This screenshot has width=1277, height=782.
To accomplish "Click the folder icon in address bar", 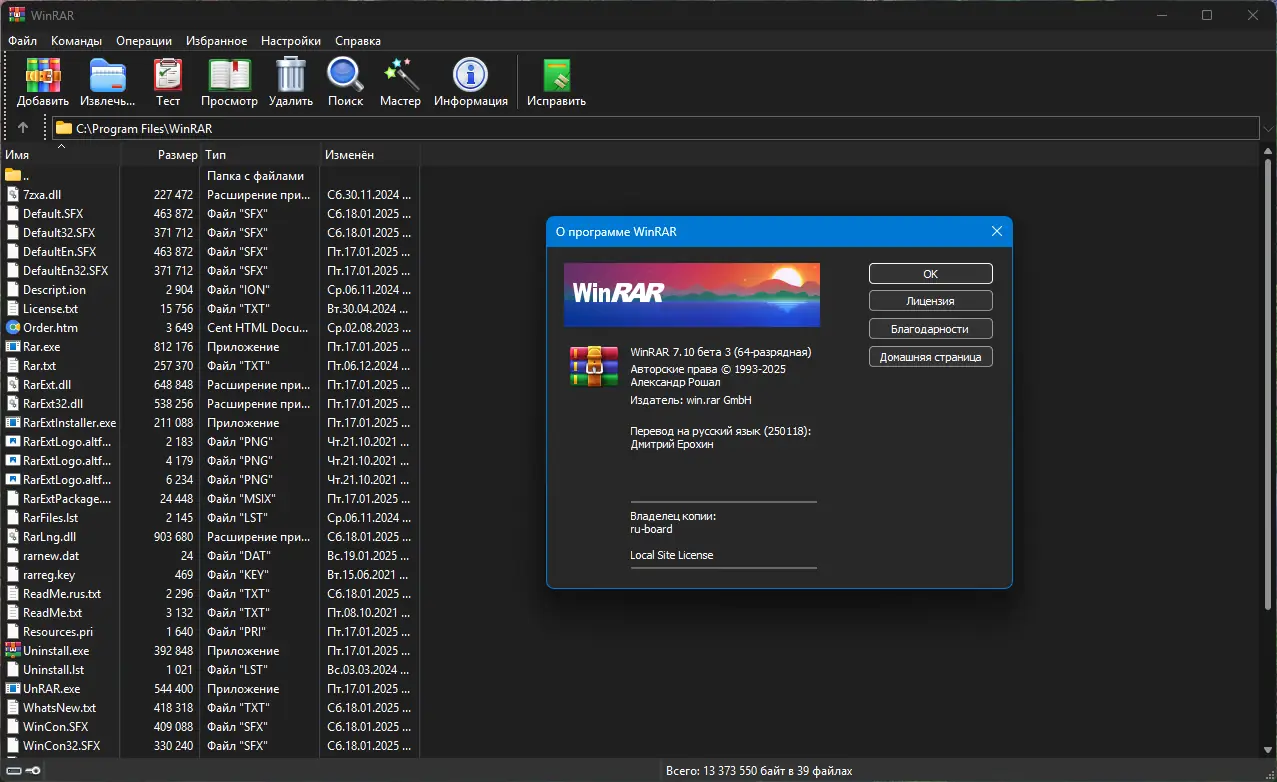I will click(x=64, y=128).
